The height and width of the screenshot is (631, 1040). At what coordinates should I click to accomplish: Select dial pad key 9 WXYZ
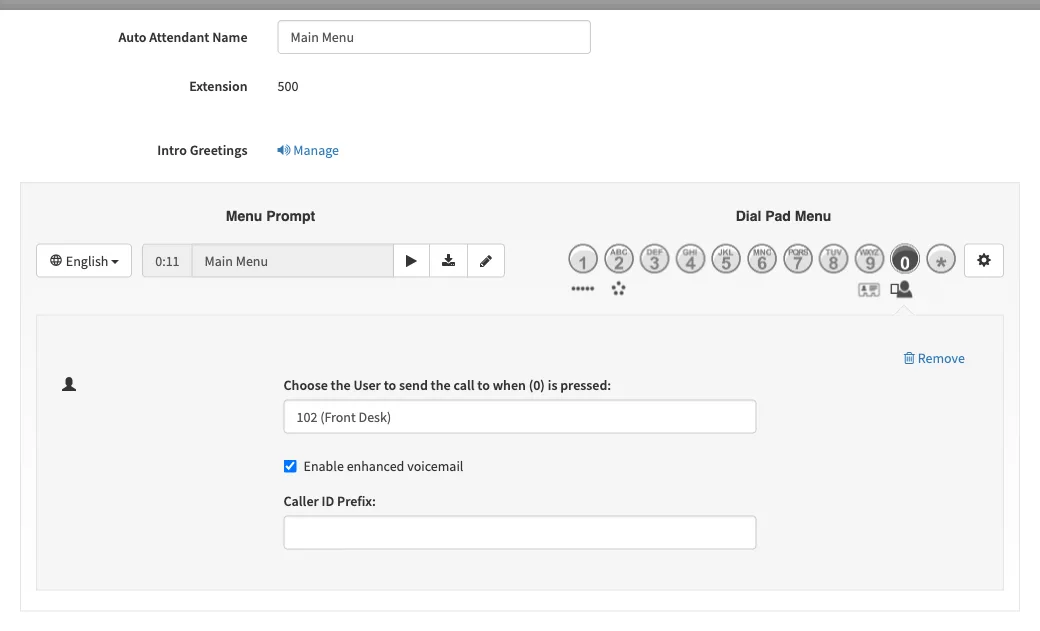870,259
